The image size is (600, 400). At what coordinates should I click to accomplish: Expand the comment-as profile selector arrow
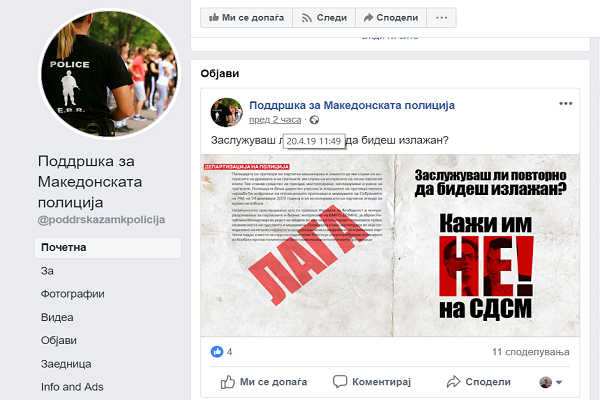(559, 382)
